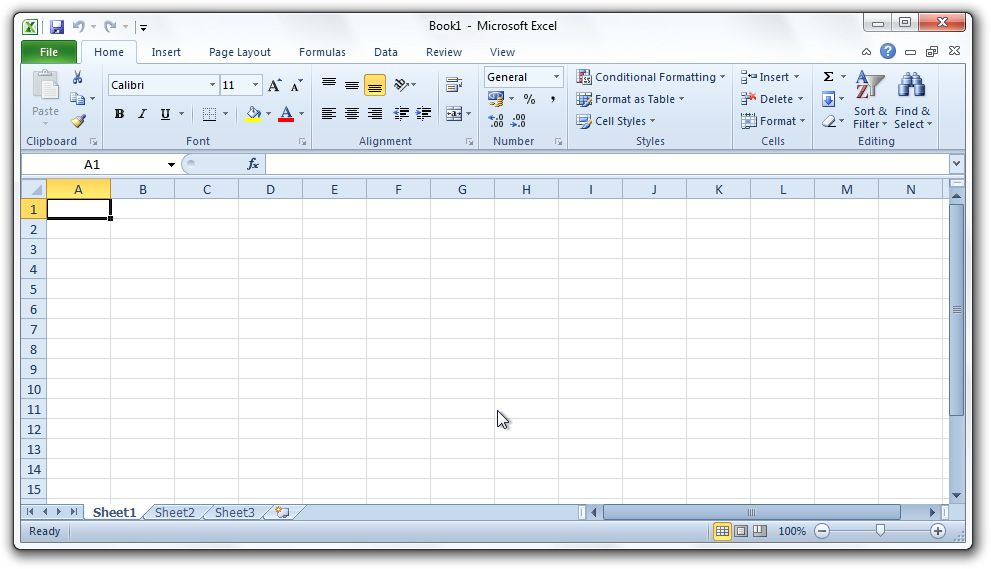The width and height of the screenshot is (991, 569).
Task: Click the Insert Worksheet tab button
Action: click(x=282, y=512)
